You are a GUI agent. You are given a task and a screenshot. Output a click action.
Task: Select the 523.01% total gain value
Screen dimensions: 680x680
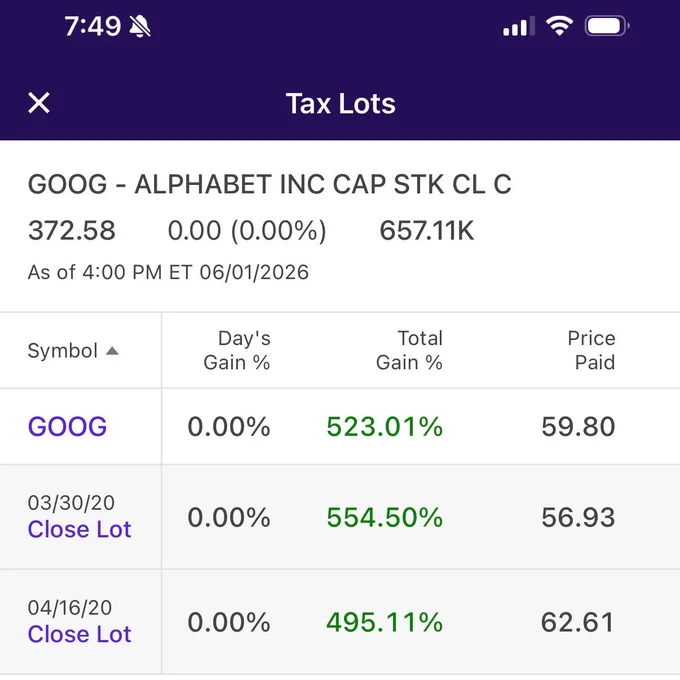coord(385,426)
